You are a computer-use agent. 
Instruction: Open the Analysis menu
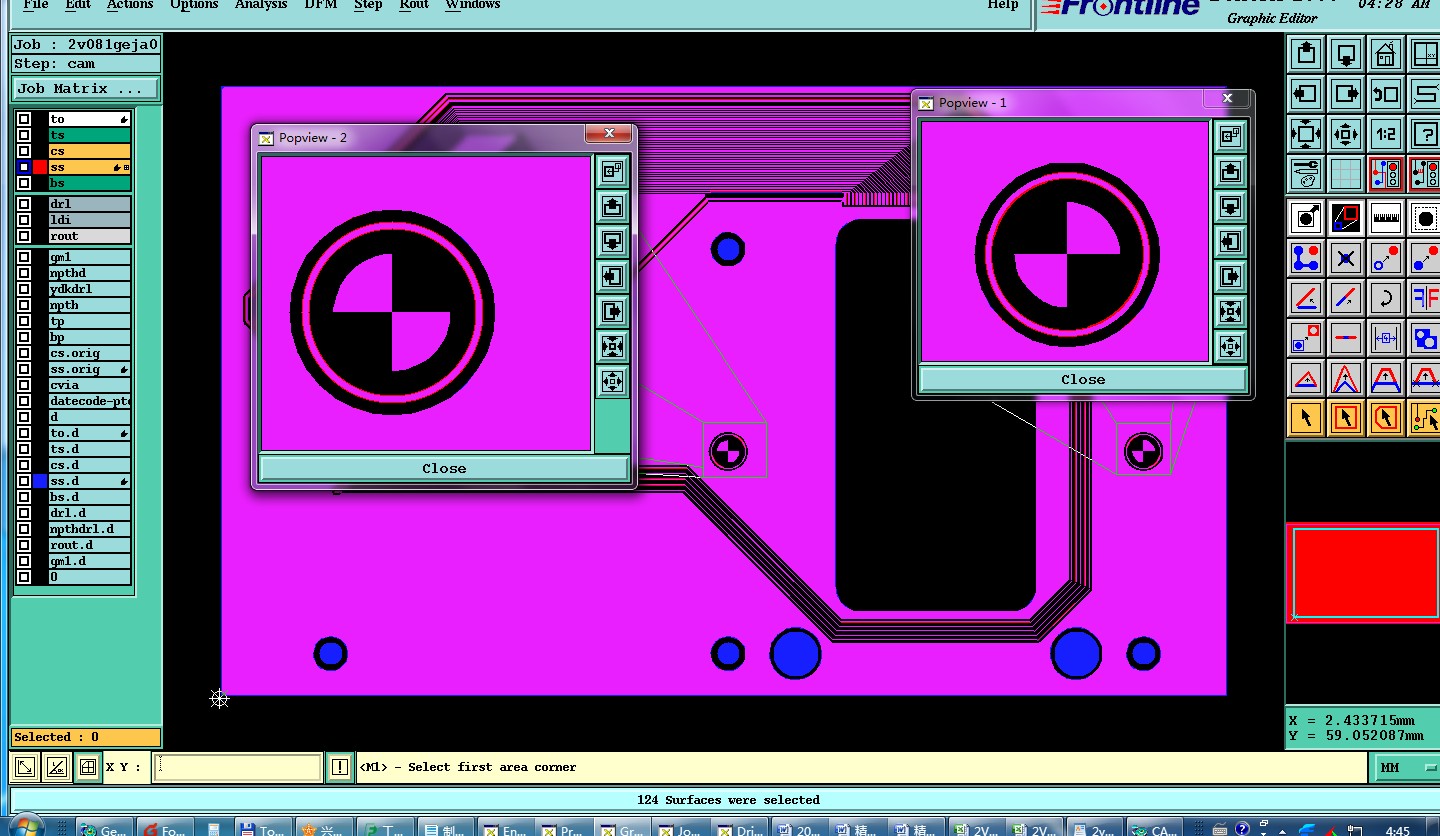pyautogui.click(x=261, y=5)
